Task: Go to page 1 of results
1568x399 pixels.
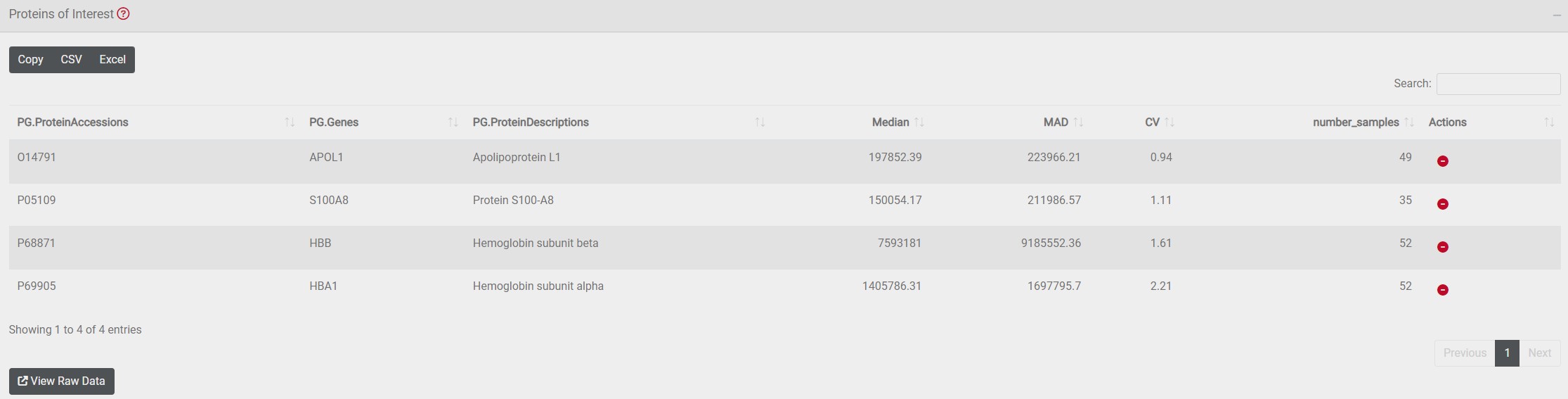Action: tap(1506, 353)
